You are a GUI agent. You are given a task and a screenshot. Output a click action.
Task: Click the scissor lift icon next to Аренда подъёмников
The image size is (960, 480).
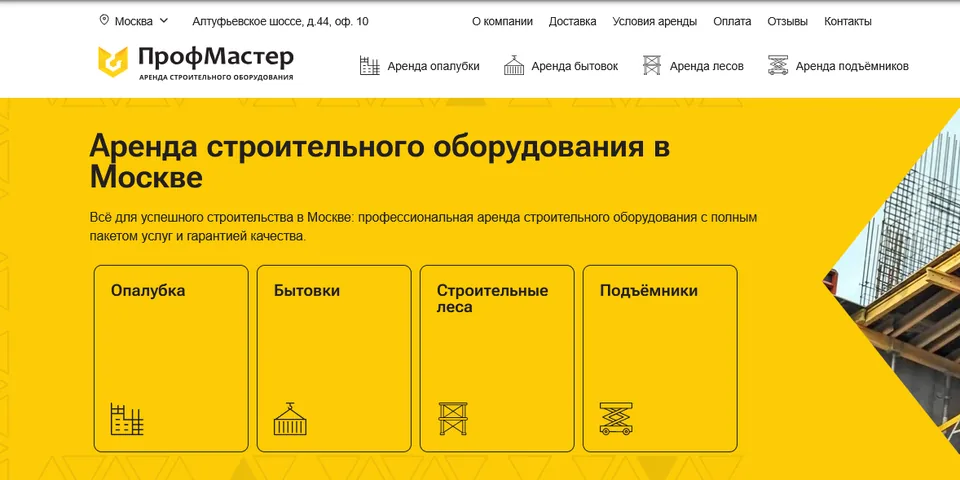[778, 66]
